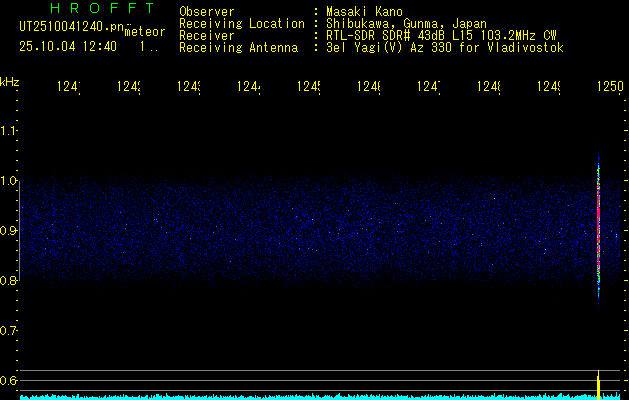Select the 0.9 kHz frequency tick label
Viewport: 629px width, 400px height.
pos(9,231)
